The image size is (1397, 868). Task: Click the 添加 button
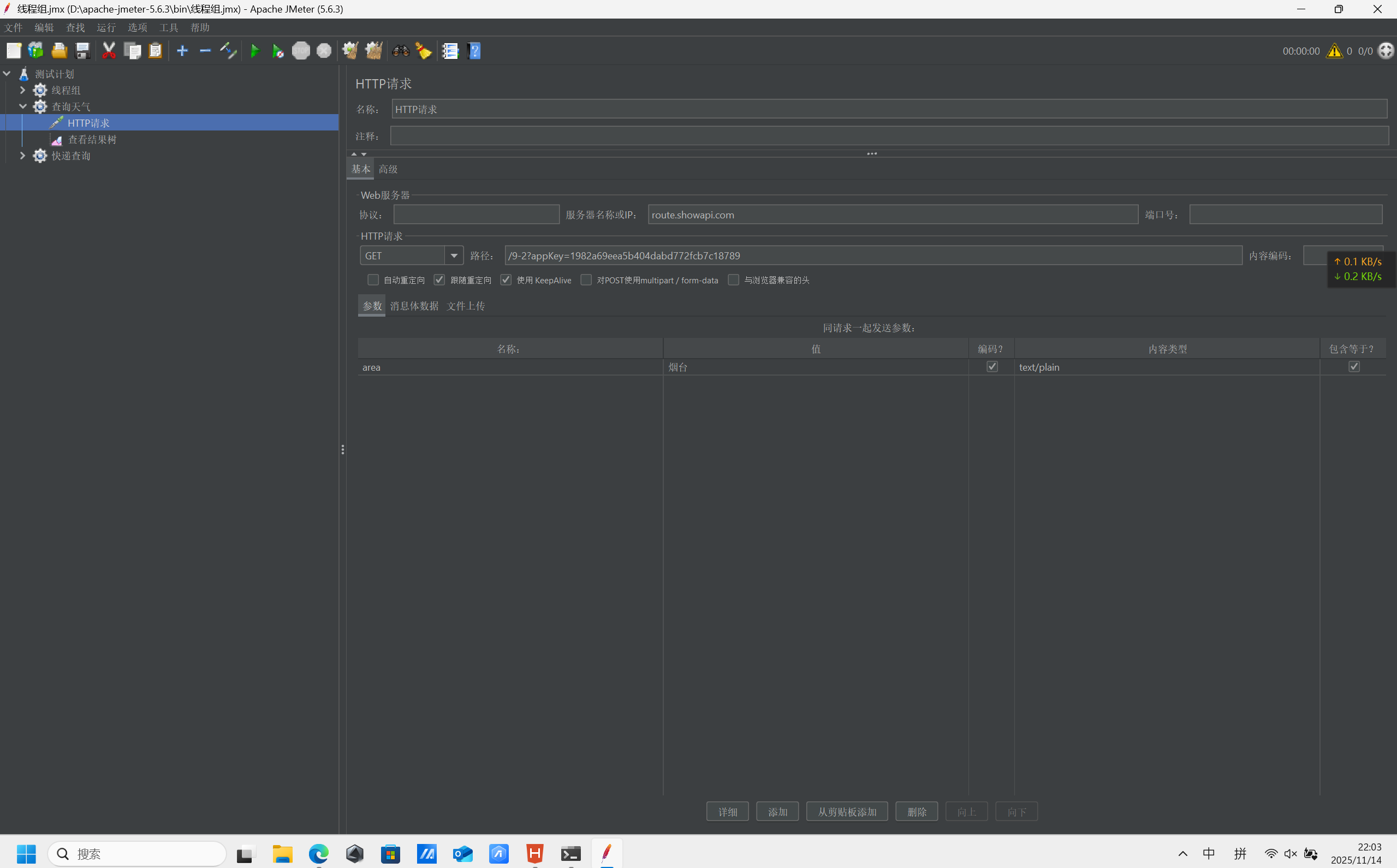[777, 812]
